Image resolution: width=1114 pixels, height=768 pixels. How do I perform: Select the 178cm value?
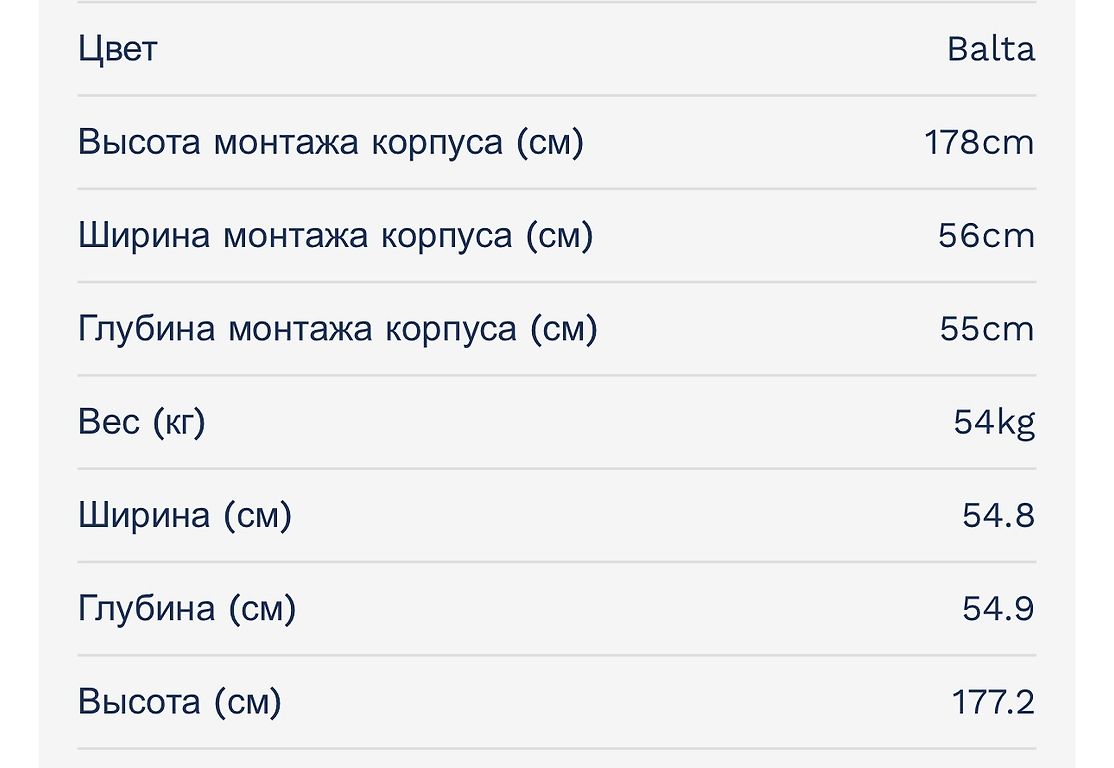pyautogui.click(x=979, y=142)
